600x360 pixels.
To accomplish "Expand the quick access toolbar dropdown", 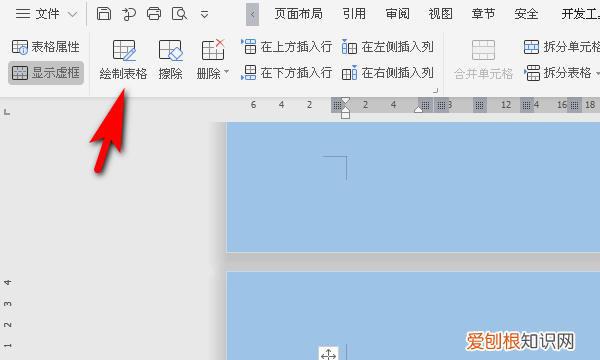I will [x=204, y=15].
